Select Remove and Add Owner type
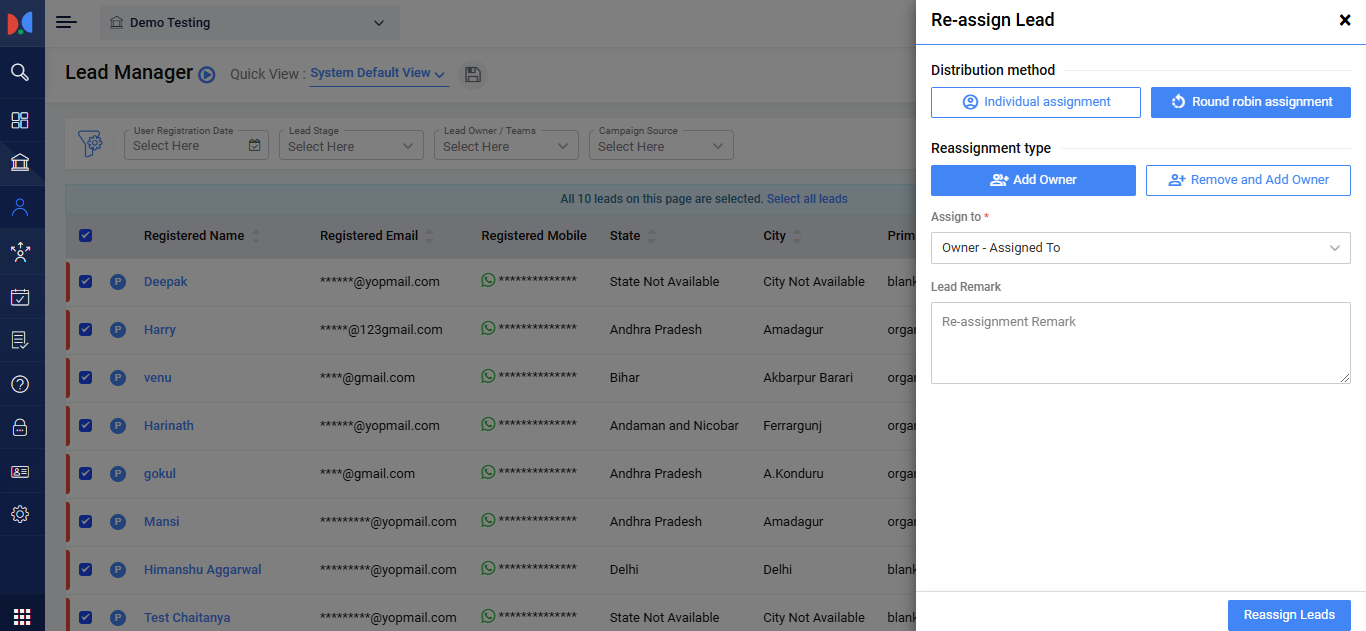This screenshot has width=1366, height=631. click(1248, 180)
